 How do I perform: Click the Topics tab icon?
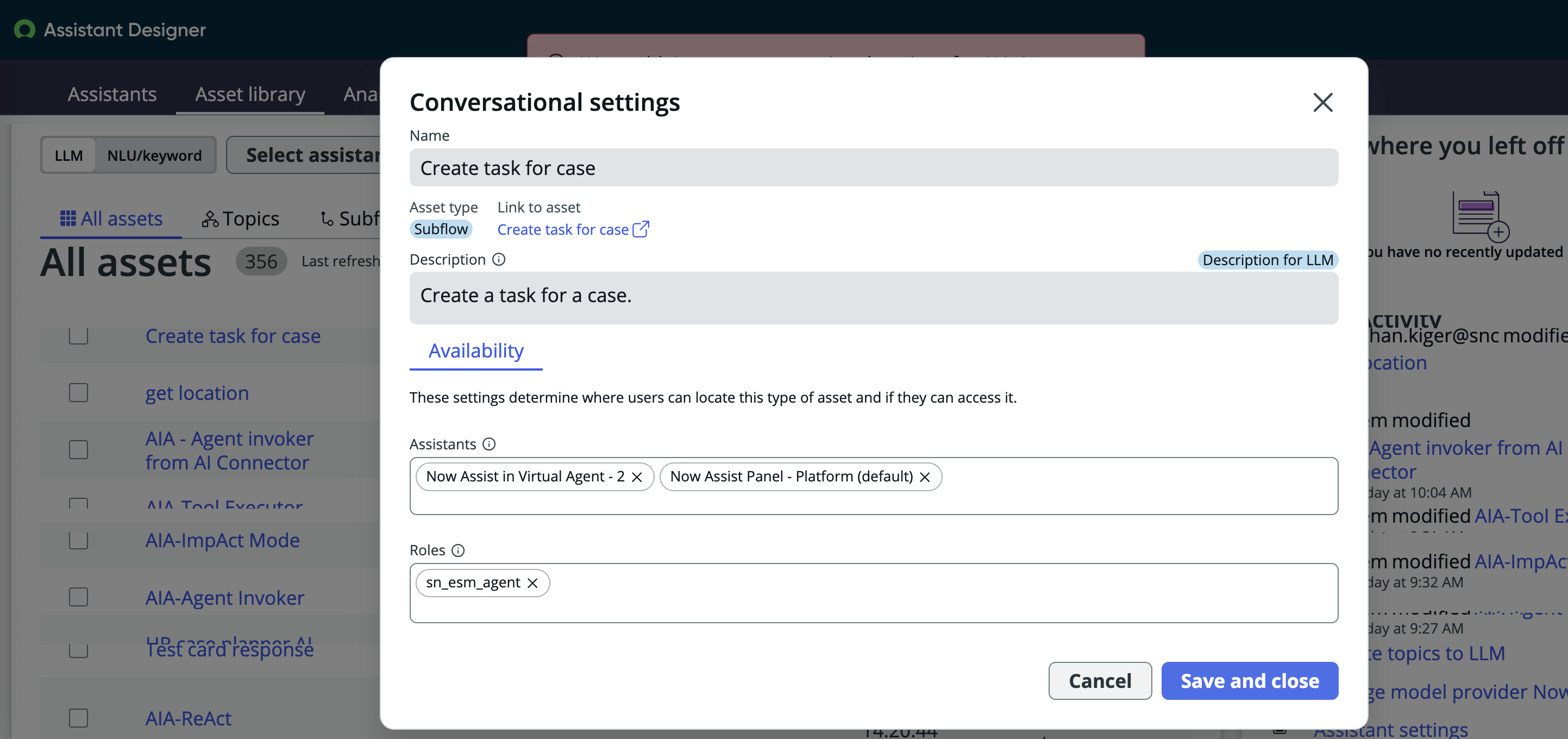tap(210, 218)
